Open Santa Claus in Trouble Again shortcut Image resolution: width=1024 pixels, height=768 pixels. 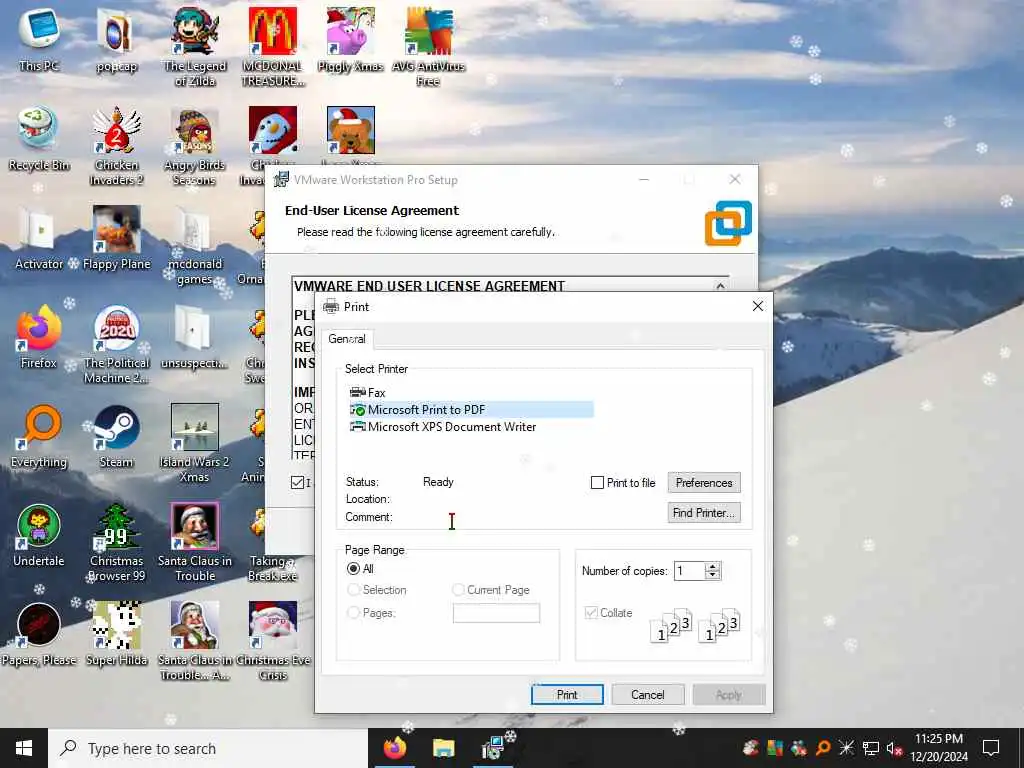click(195, 640)
